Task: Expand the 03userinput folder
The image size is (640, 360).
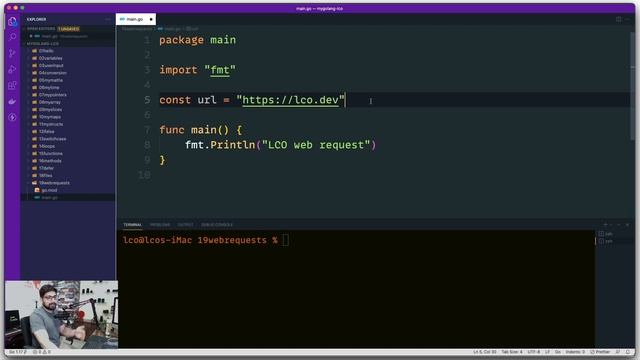Action: click(51, 66)
